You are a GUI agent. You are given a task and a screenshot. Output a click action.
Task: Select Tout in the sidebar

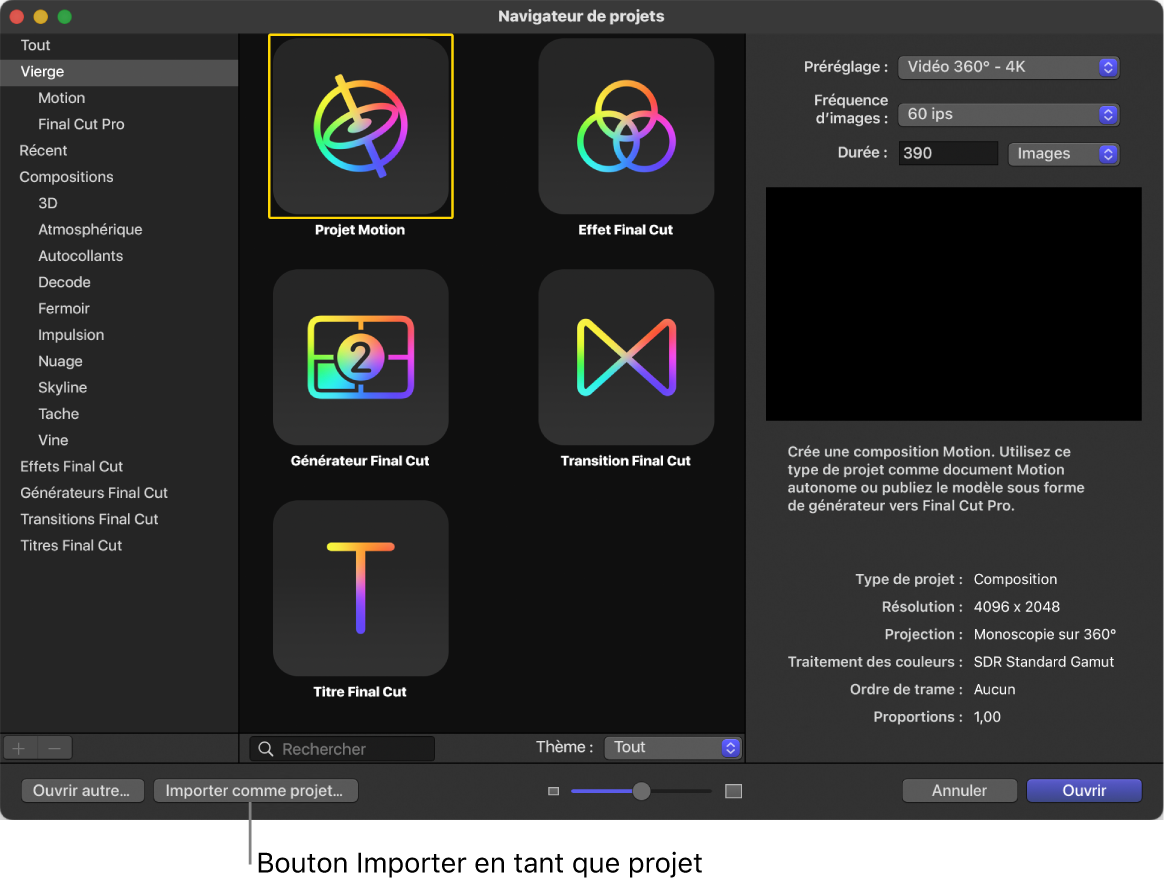click(x=119, y=45)
